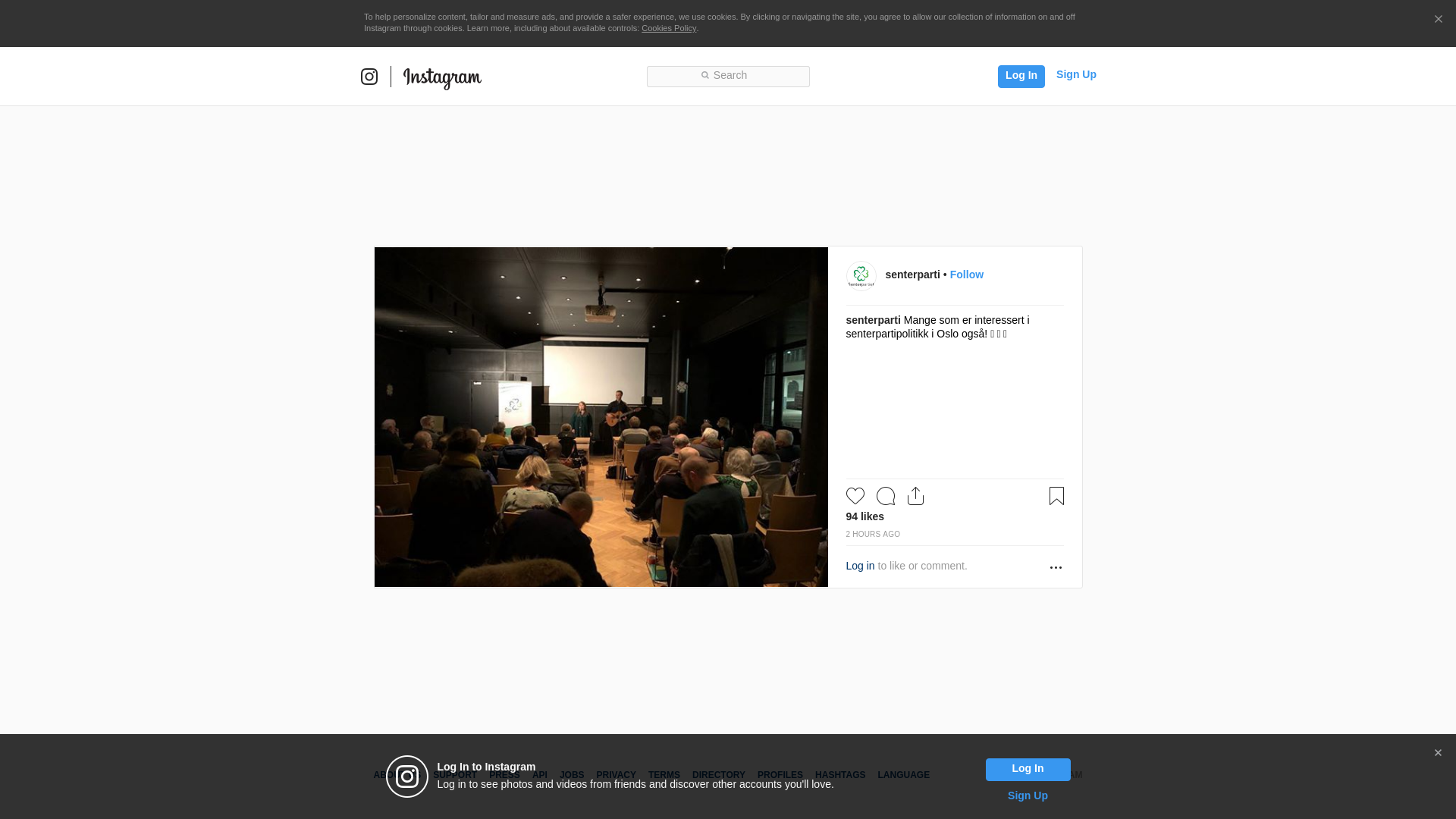Click the post photo of the audience
The image size is (1456, 819).
[601, 417]
